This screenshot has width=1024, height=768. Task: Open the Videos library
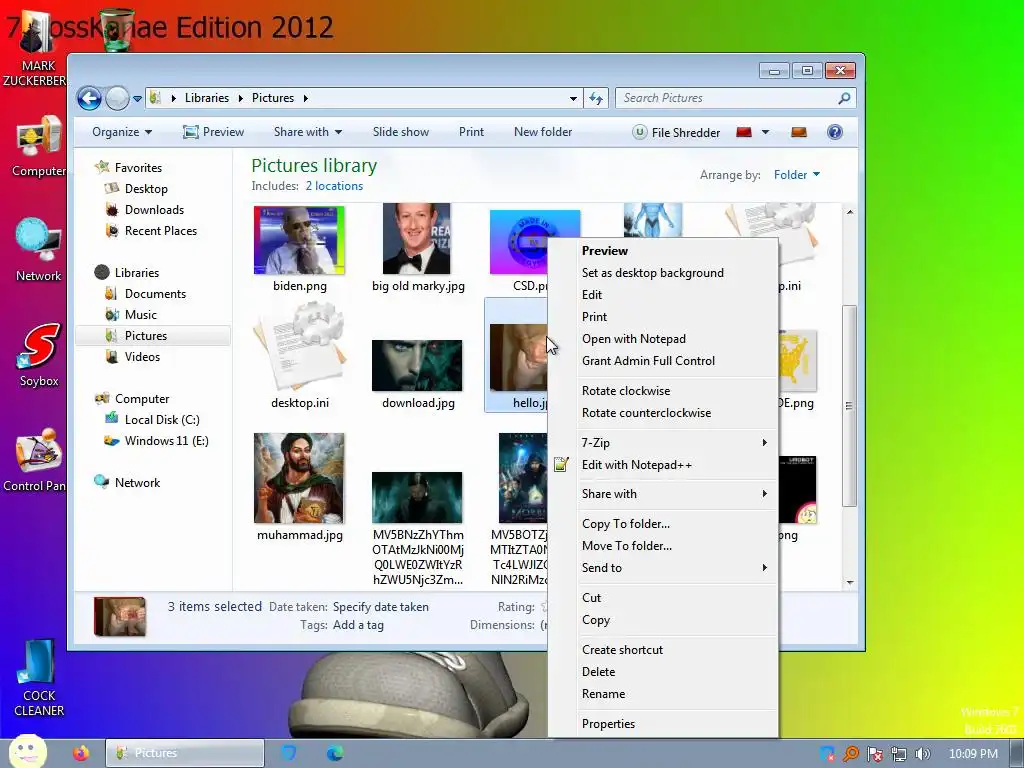pyautogui.click(x=142, y=357)
